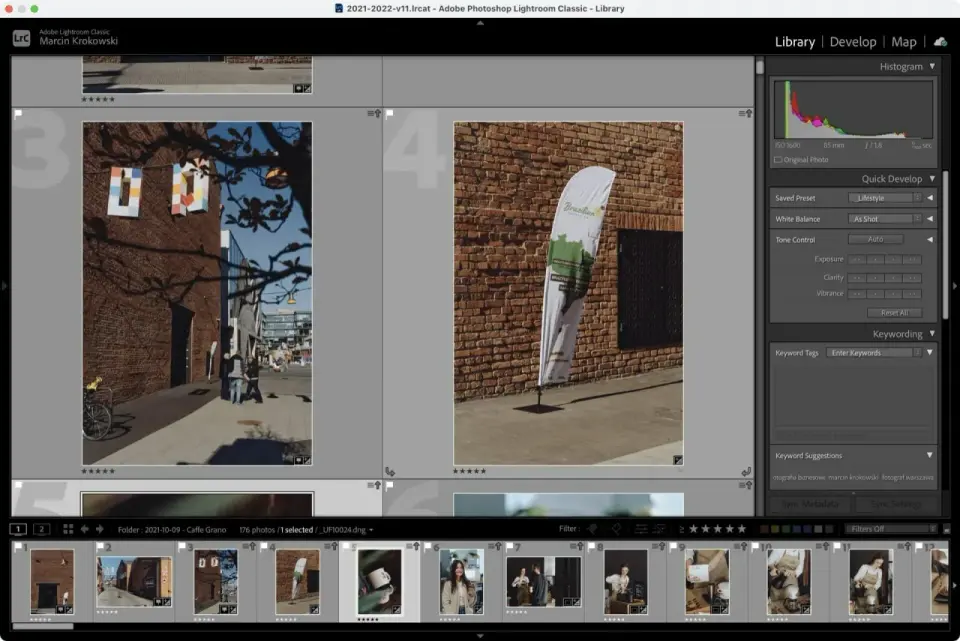This screenshot has height=641, width=960.
Task: Filter by the red color label swatch
Action: pyautogui.click(x=764, y=529)
